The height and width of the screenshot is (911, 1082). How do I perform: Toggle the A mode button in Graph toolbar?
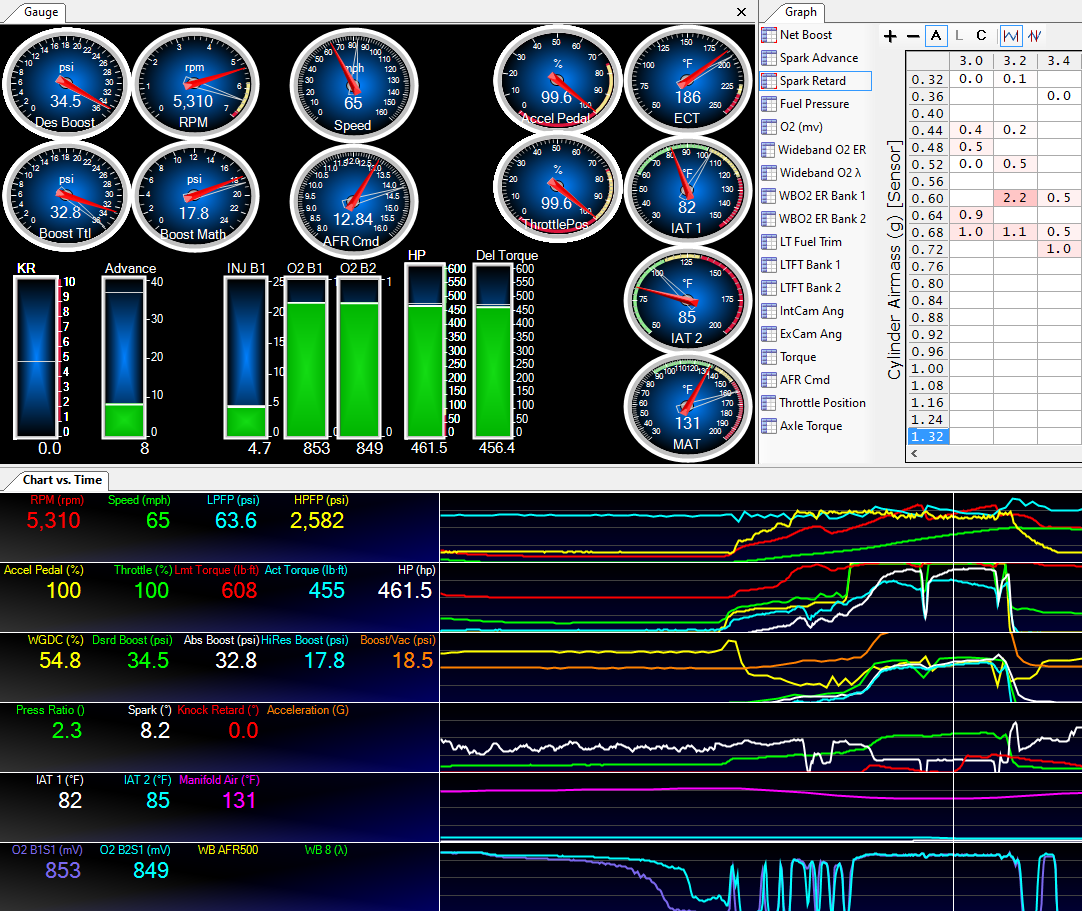click(936, 36)
